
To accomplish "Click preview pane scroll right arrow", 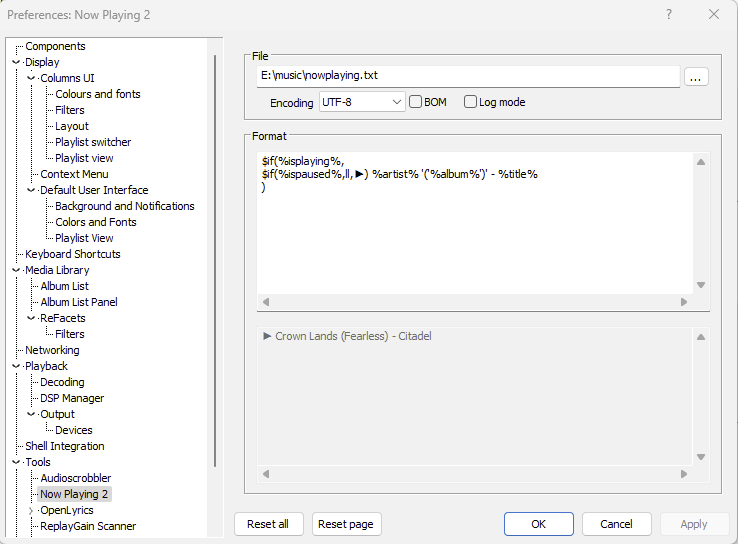I will tap(684, 474).
